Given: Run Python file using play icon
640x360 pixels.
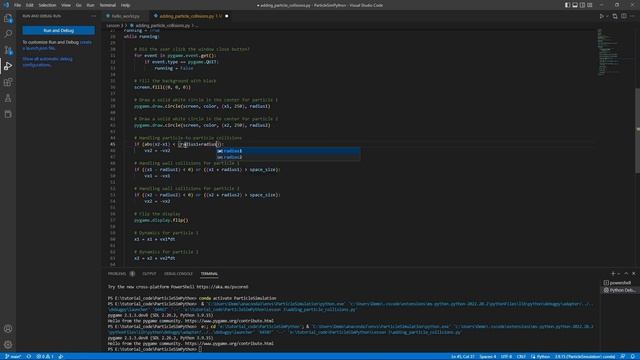Looking at the screenshot, I should pyautogui.click(x=601, y=16).
